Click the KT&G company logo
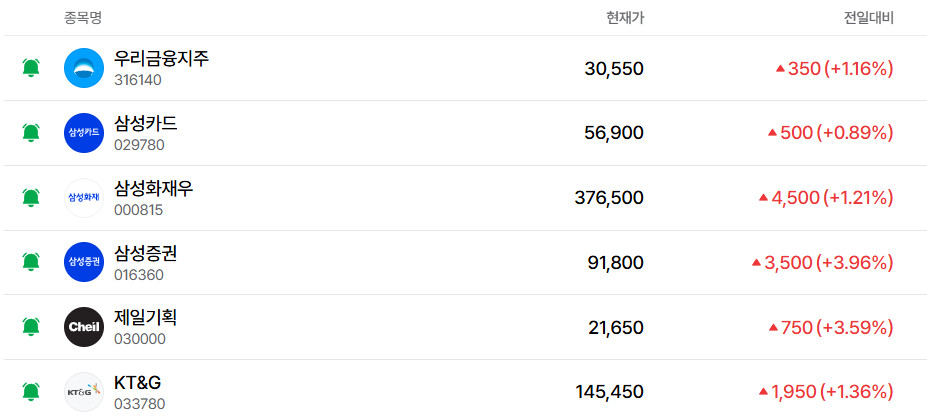The image size is (927, 416). pyautogui.click(x=84, y=391)
